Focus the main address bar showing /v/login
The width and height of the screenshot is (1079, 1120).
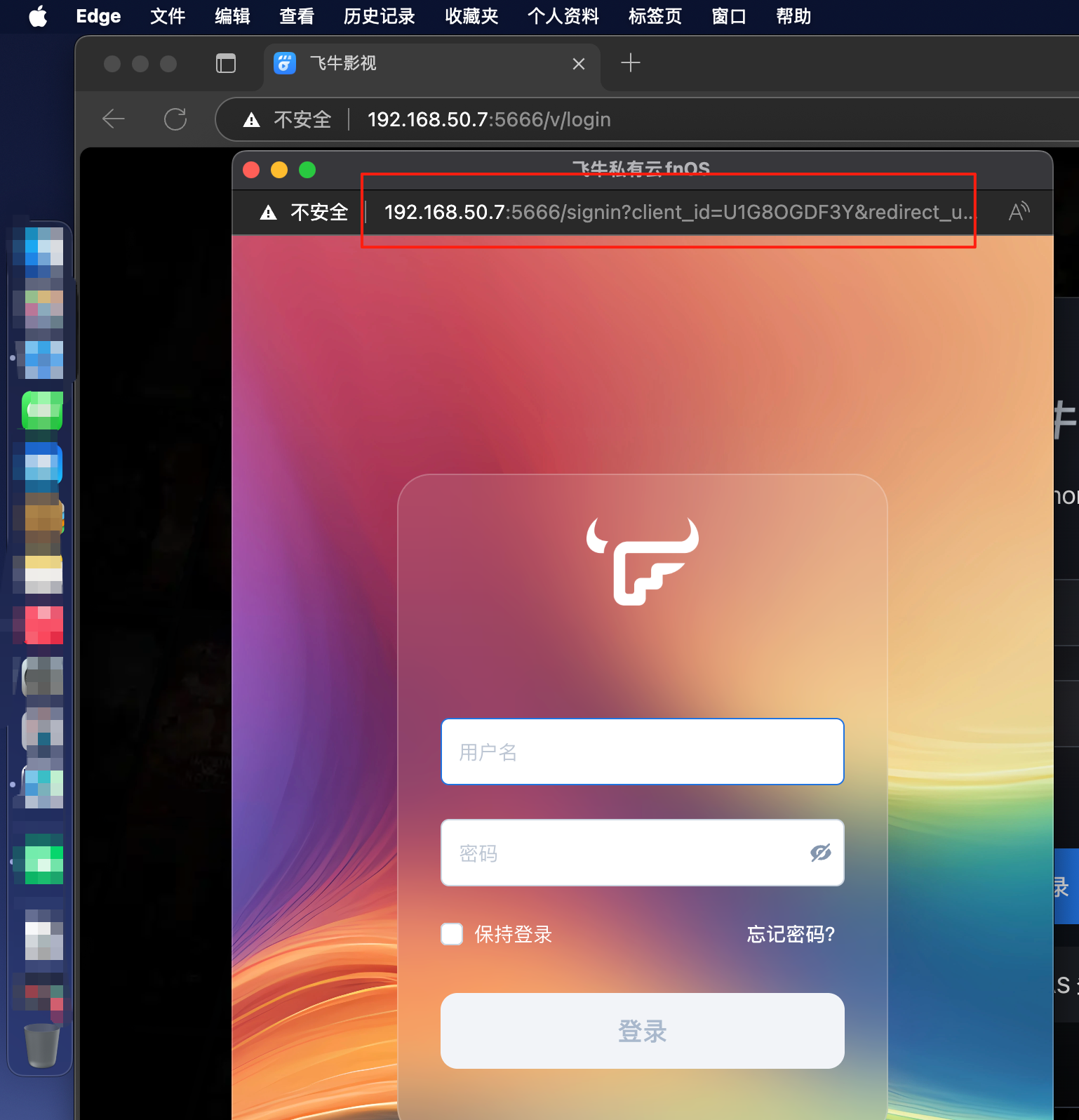pos(489,120)
